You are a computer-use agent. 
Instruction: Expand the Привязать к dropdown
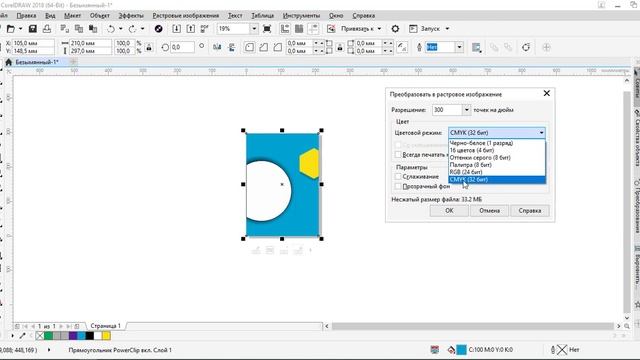click(x=379, y=29)
